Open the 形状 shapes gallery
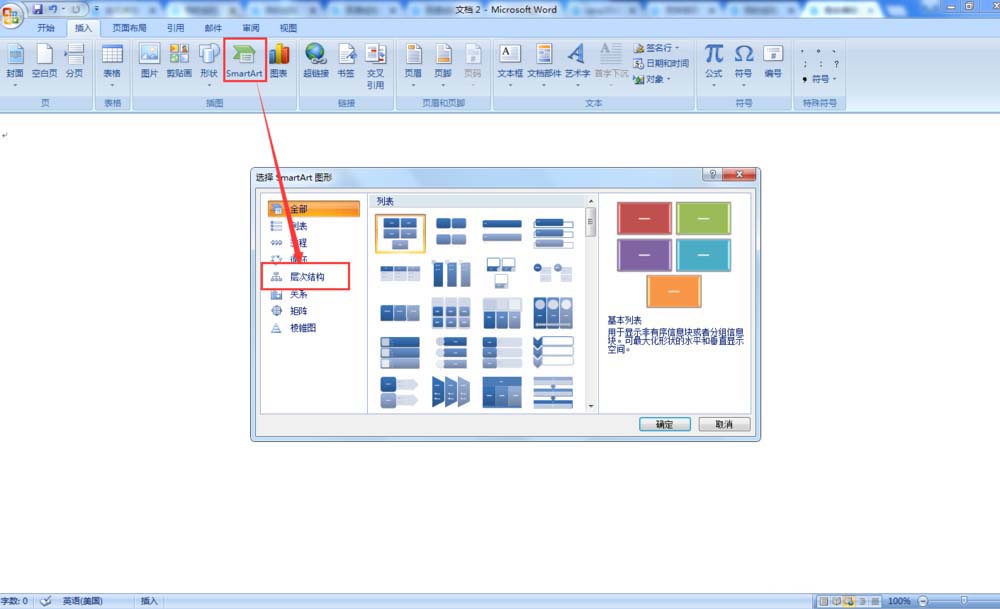This screenshot has height=609, width=1000. 209,63
